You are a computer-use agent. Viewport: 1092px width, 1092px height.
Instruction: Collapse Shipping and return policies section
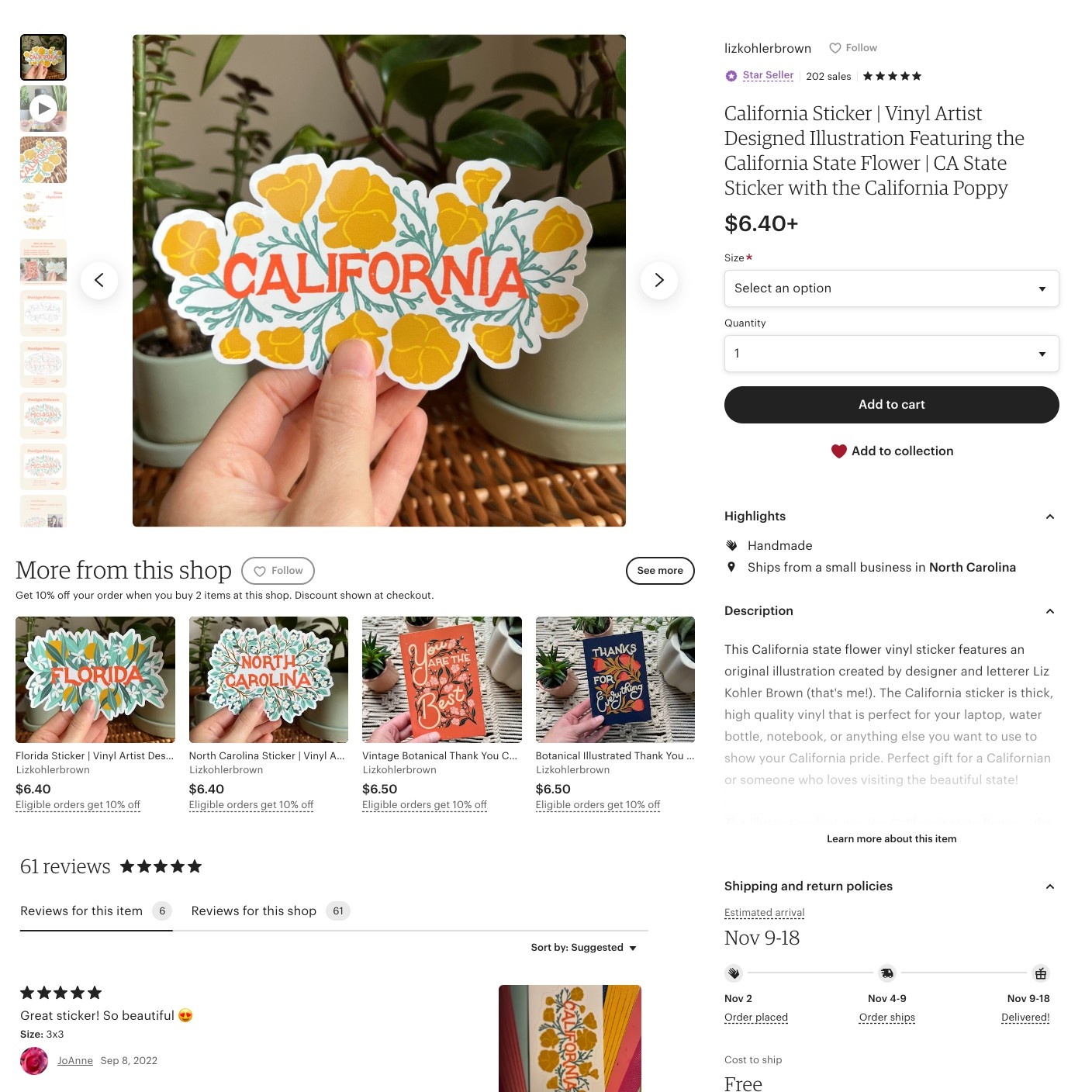(1049, 886)
